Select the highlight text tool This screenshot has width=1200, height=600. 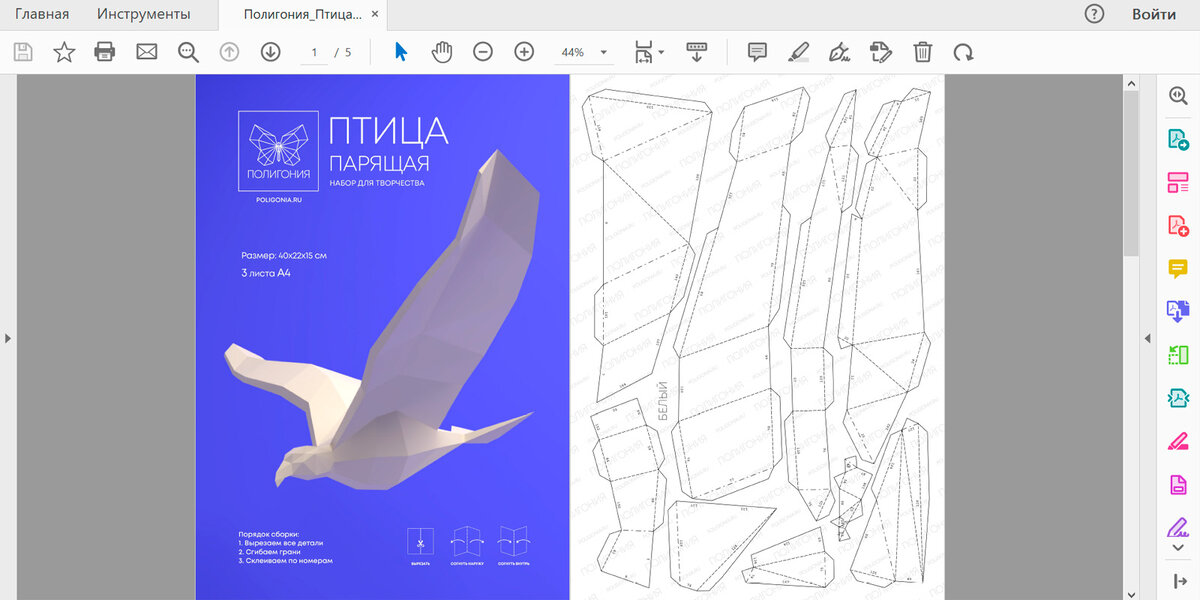798,52
